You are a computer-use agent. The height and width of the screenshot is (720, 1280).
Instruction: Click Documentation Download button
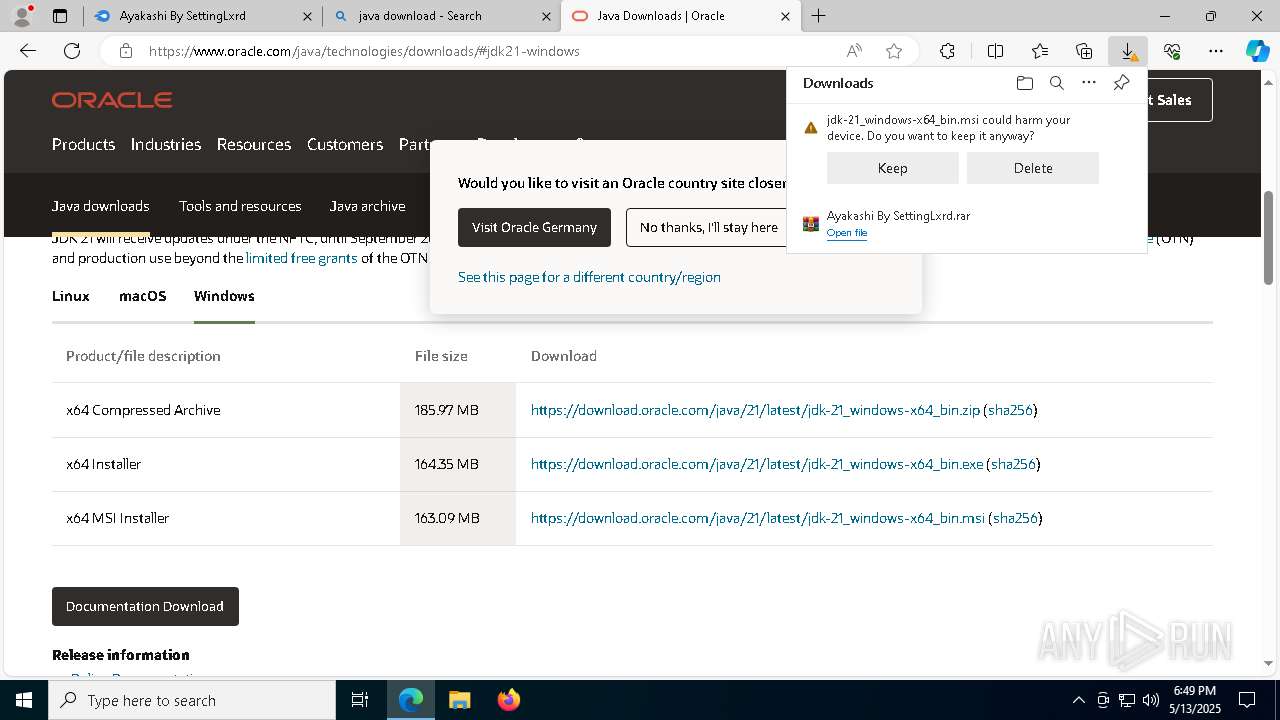[x=145, y=606]
